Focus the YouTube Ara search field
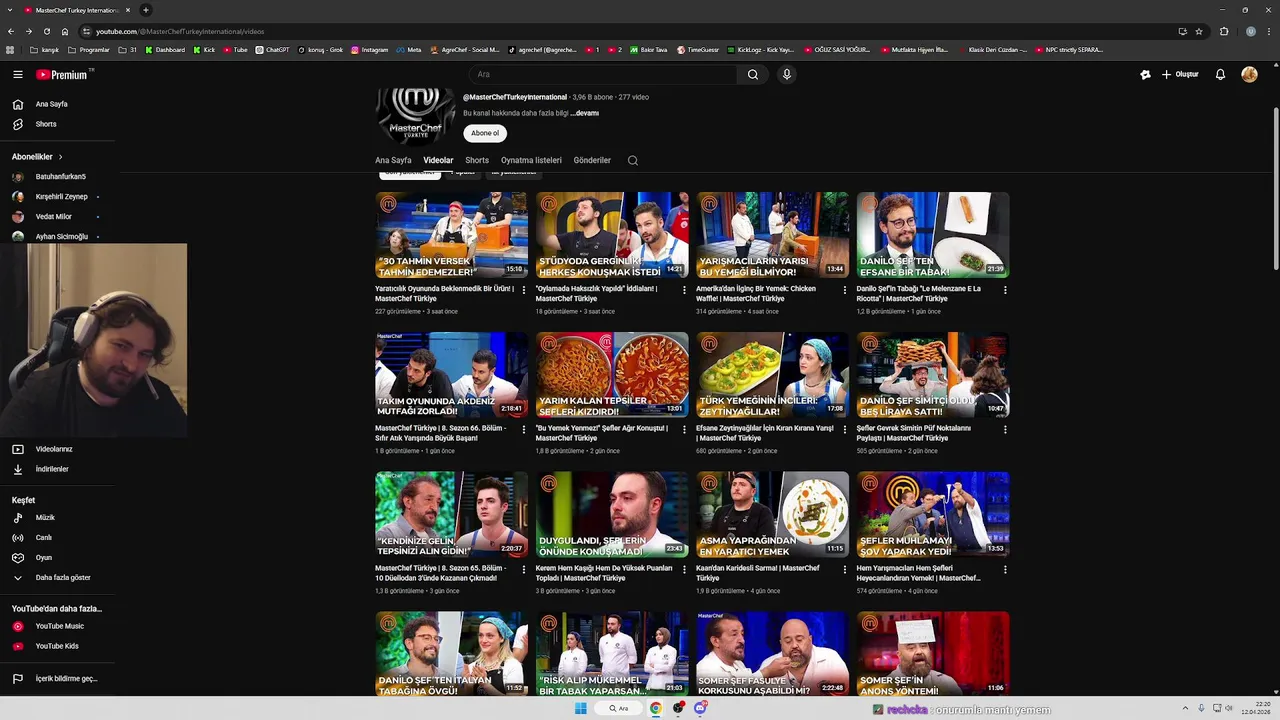The height and width of the screenshot is (720, 1280). [x=605, y=74]
